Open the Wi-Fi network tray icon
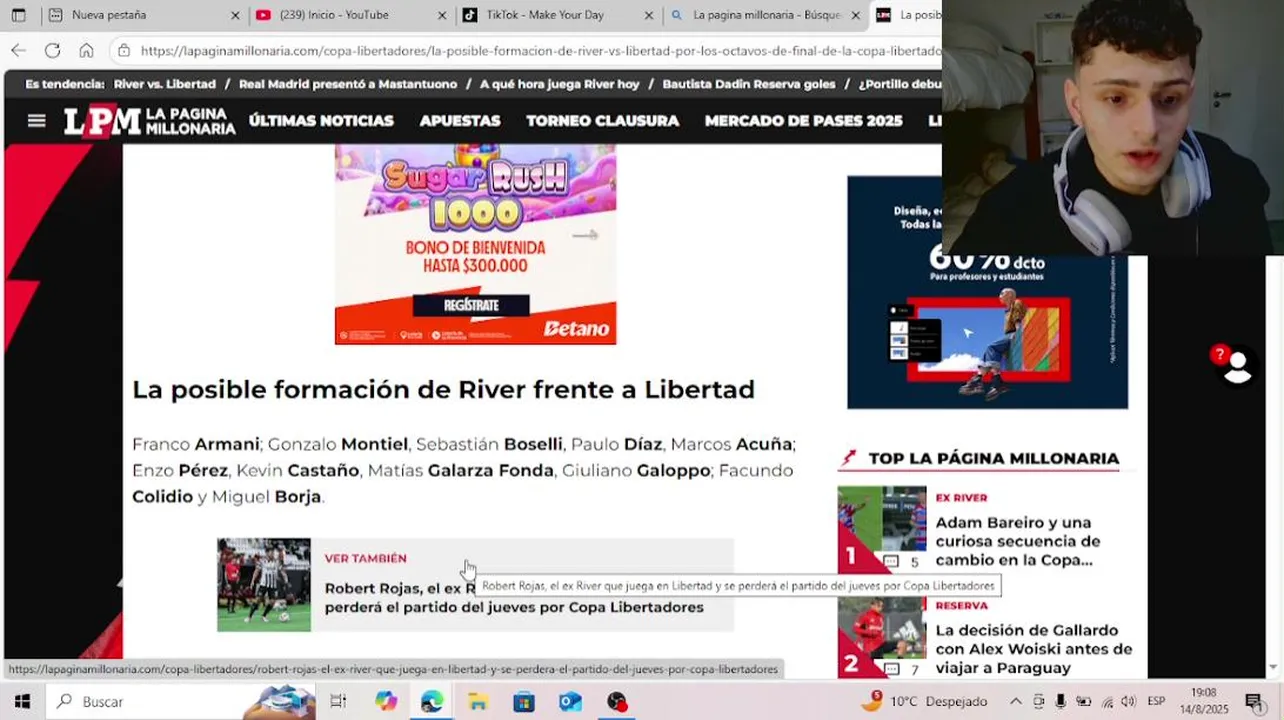Image resolution: width=1284 pixels, height=720 pixels. click(1107, 702)
